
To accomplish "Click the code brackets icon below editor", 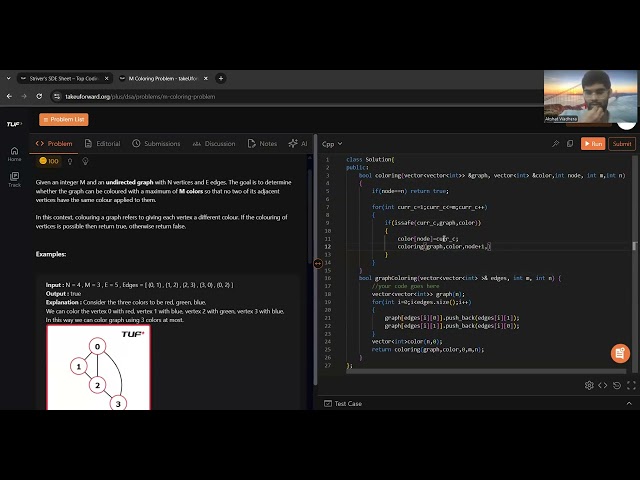I will (x=602, y=385).
